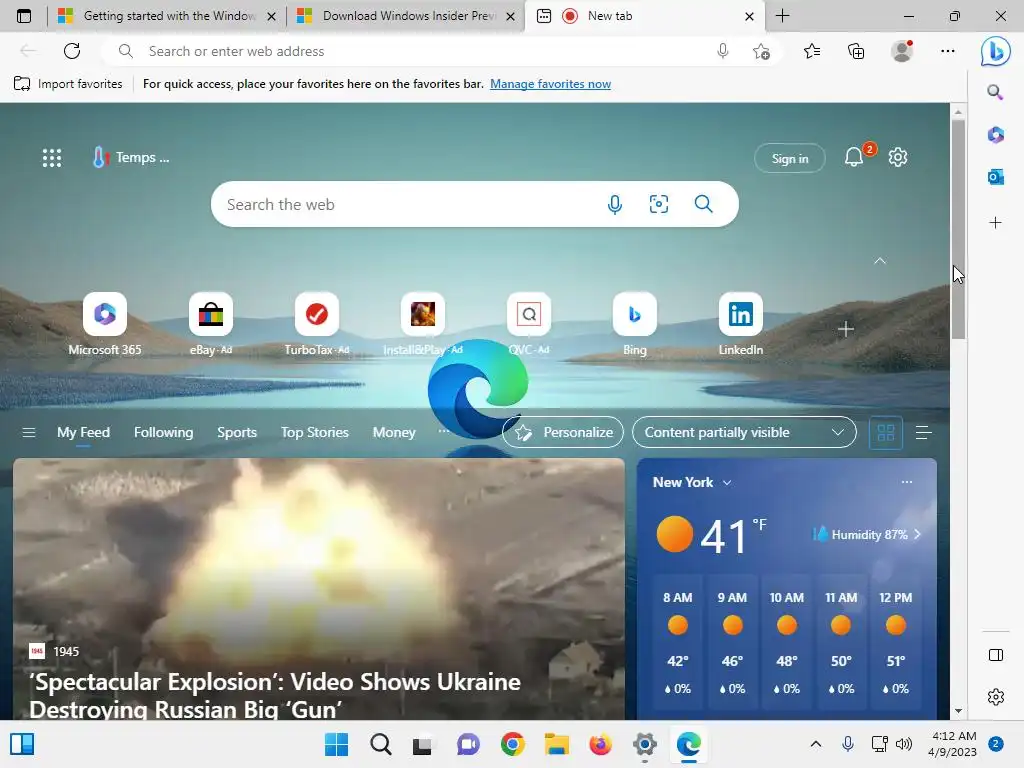Open the app launcher grid
Screen dimensions: 1024x768
(52, 157)
